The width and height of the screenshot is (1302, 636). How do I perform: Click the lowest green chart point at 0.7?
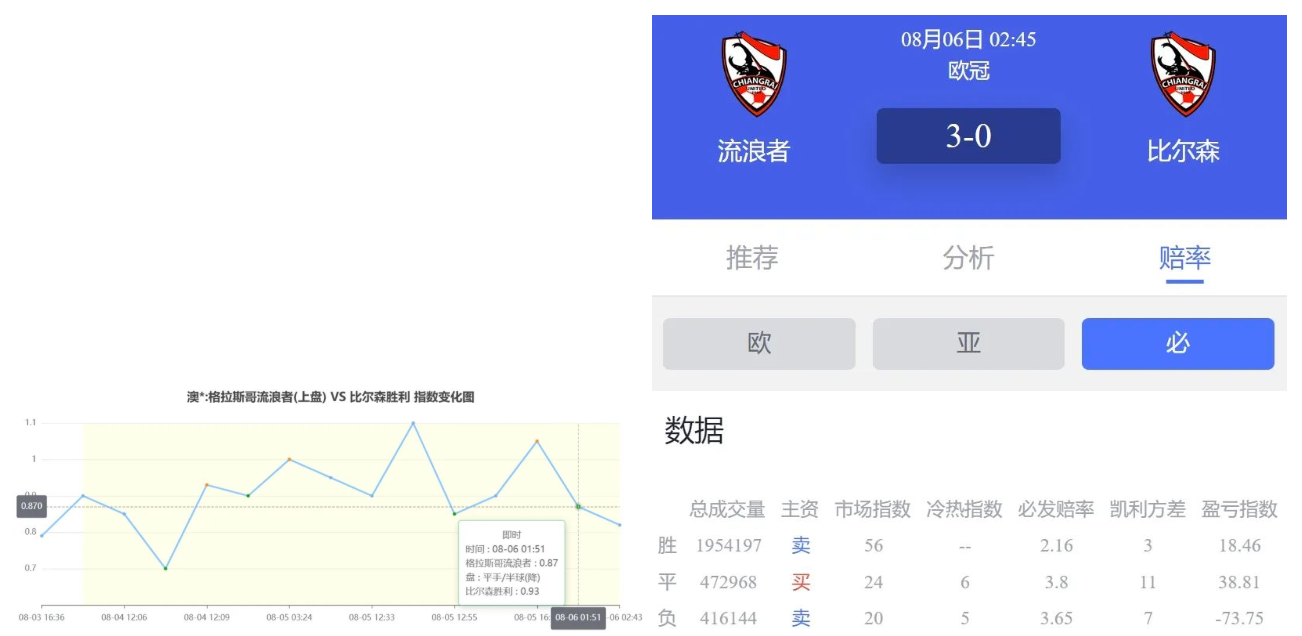tap(166, 568)
